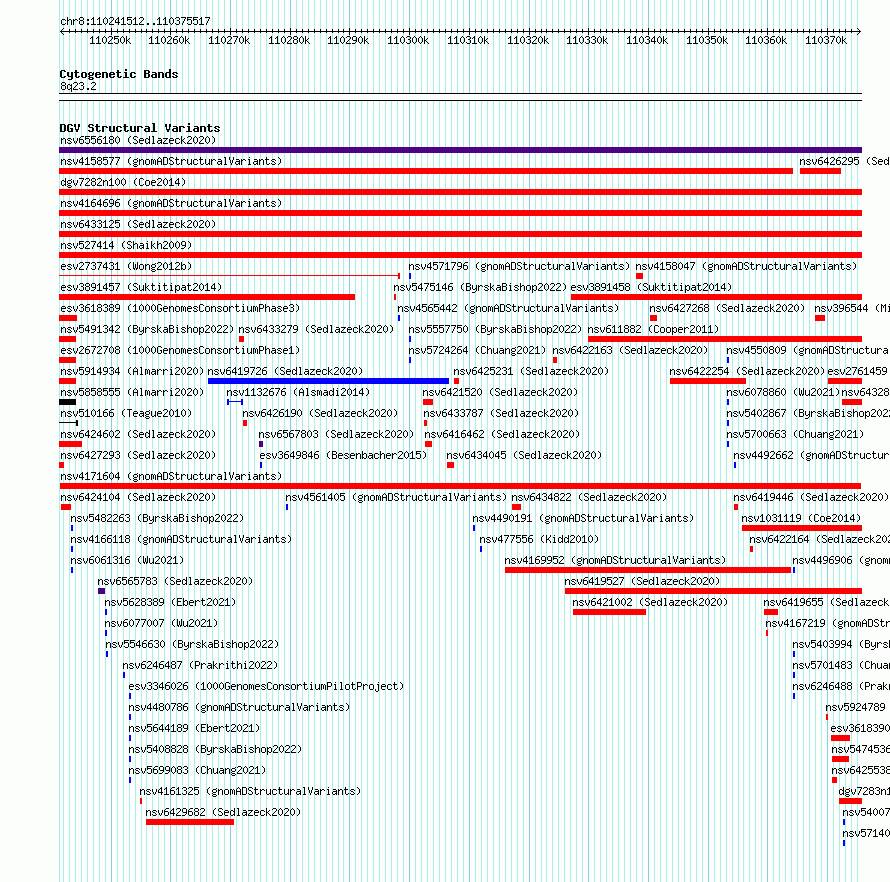Open variant esv3618389 (1000GenomesConsortiumPhase3)
The image size is (890, 882).
point(180,308)
